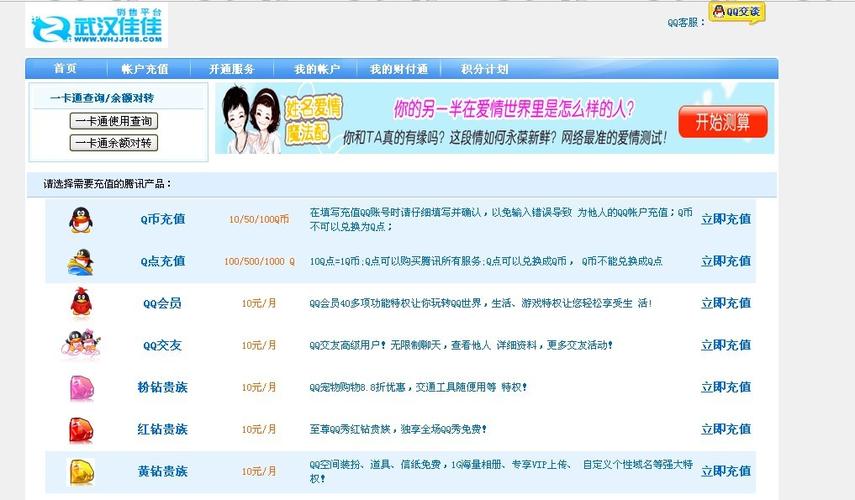Click the 10元/月 price in 红钻贵族 row
Viewport: 855px width, 500px height.
(x=259, y=429)
